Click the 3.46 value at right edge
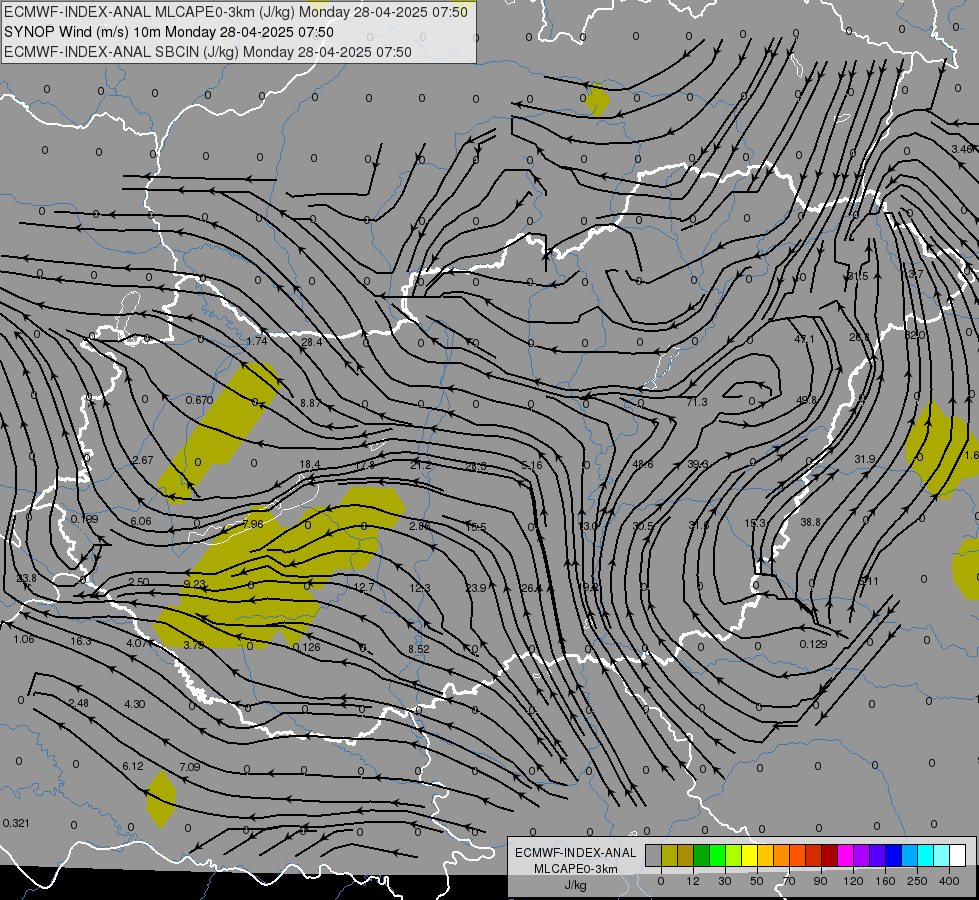This screenshot has height=900, width=979. click(962, 149)
